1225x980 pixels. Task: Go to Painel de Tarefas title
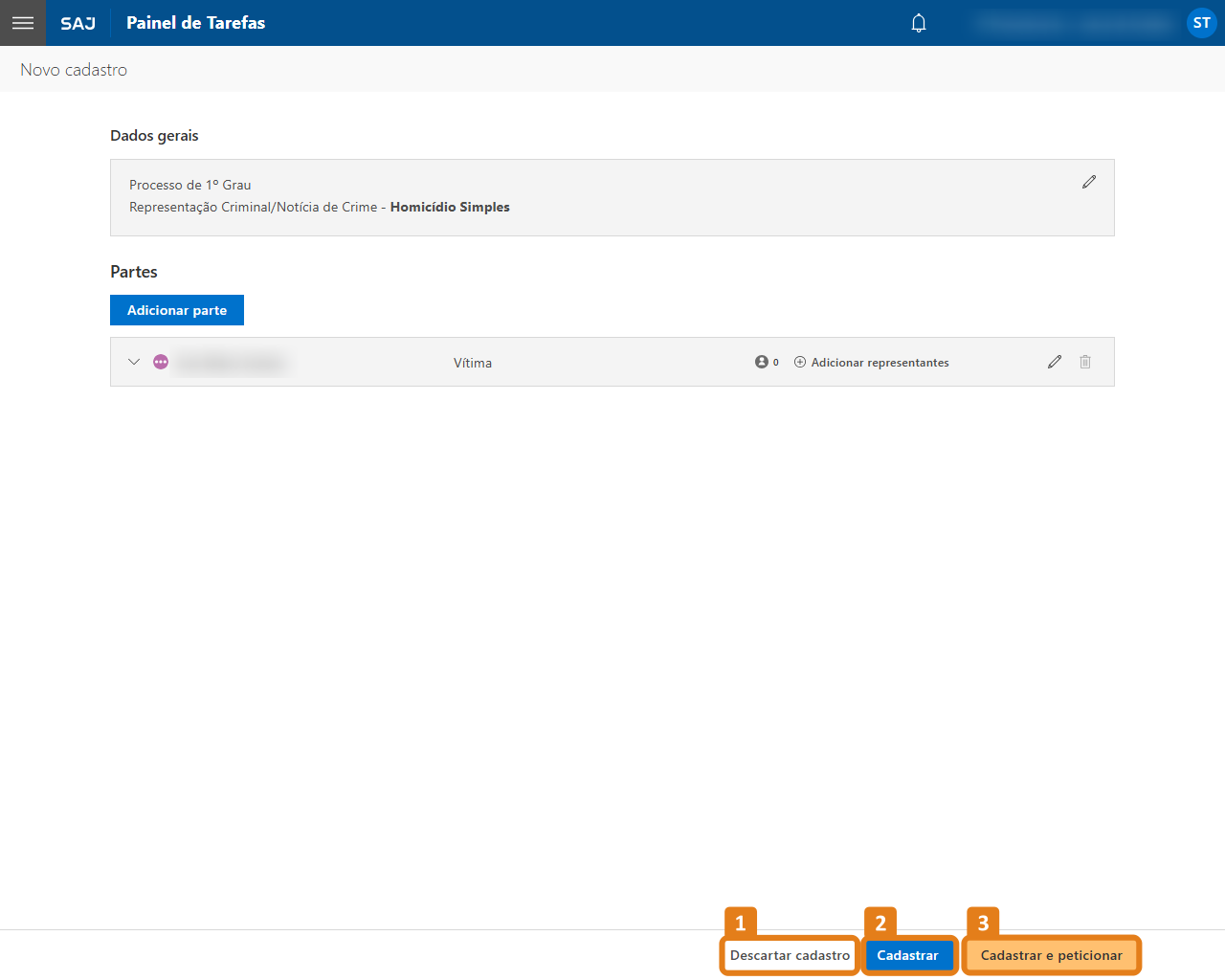(x=195, y=23)
